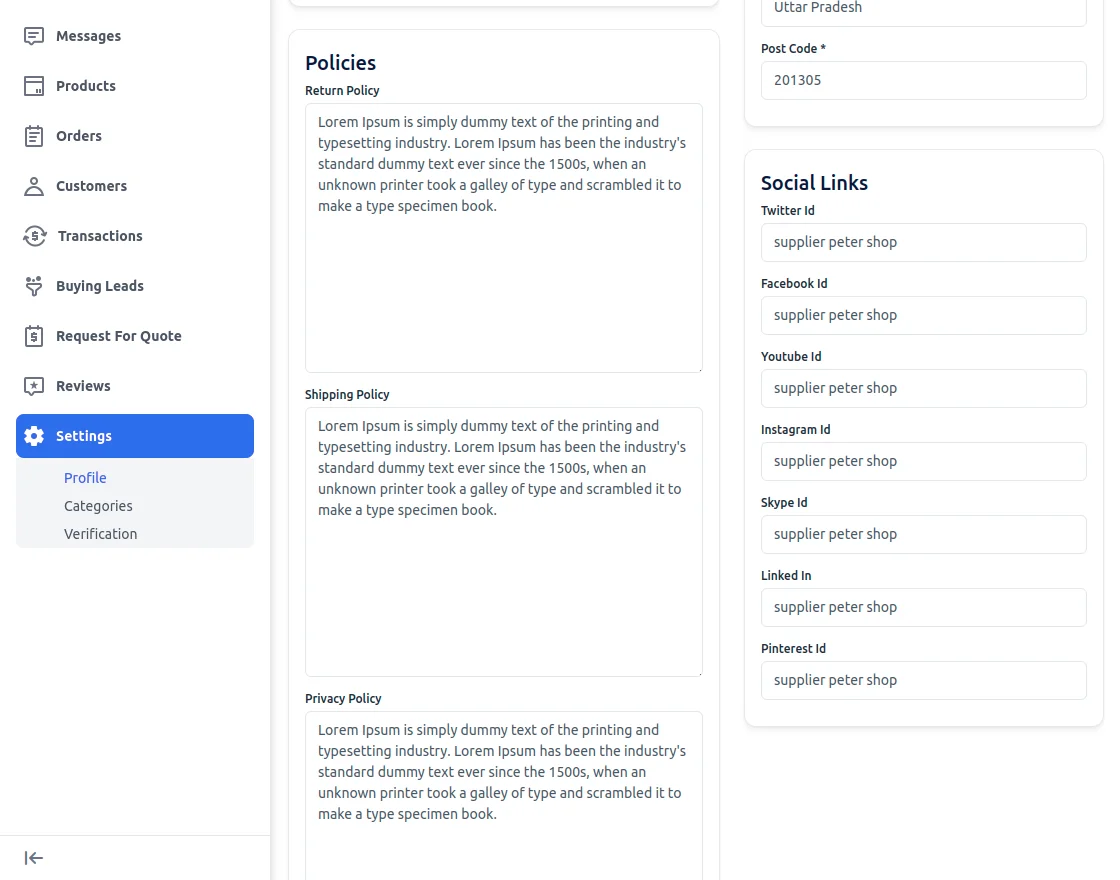Image resolution: width=1120 pixels, height=880 pixels.
Task: Click the Twitter Id input field
Action: pyautogui.click(x=923, y=242)
